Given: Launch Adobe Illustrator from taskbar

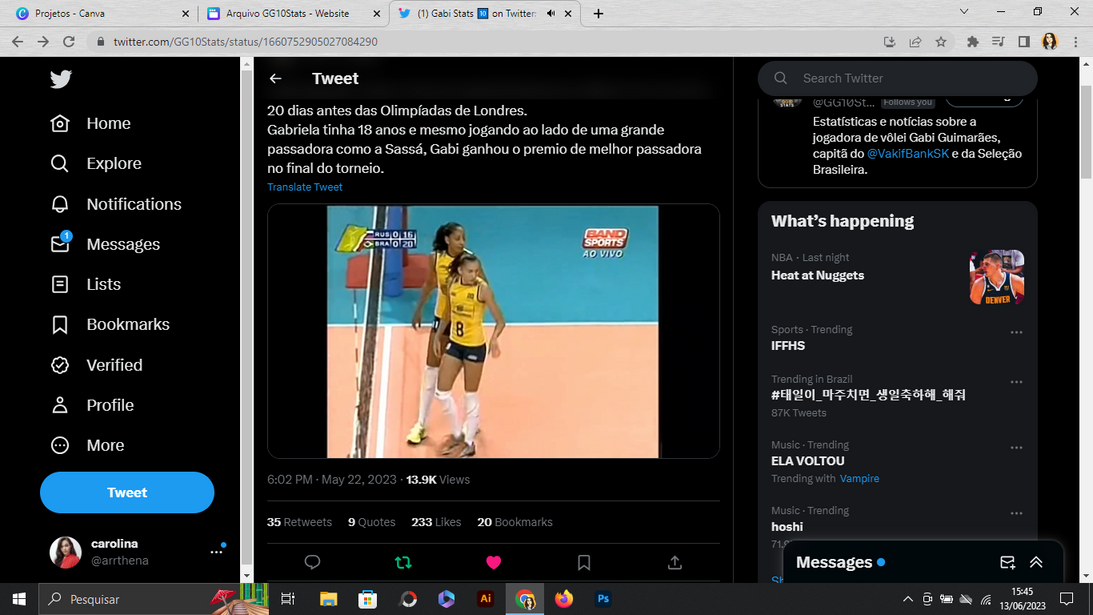Looking at the screenshot, I should click(x=486, y=599).
